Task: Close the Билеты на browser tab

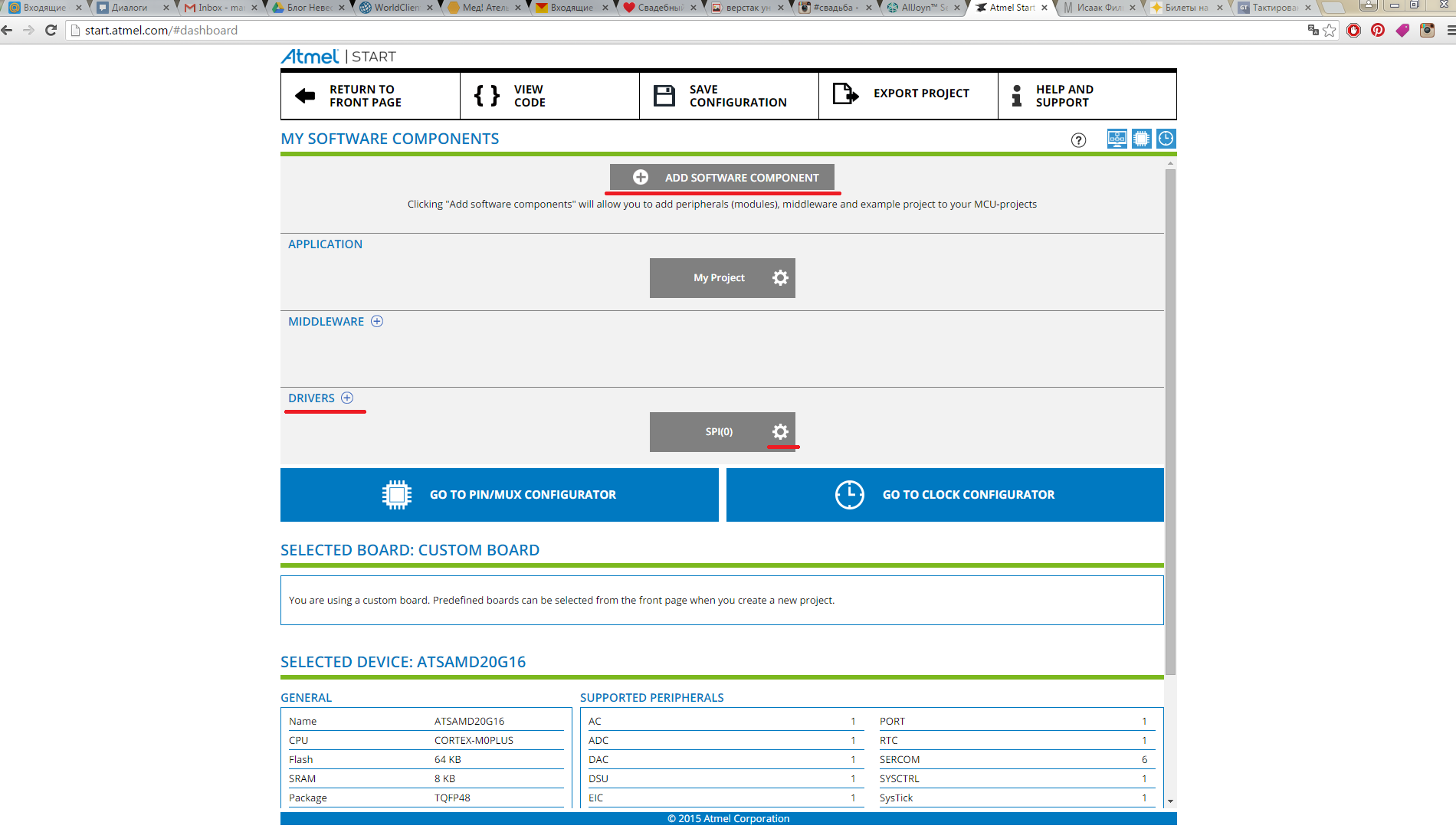Action: [1220, 8]
